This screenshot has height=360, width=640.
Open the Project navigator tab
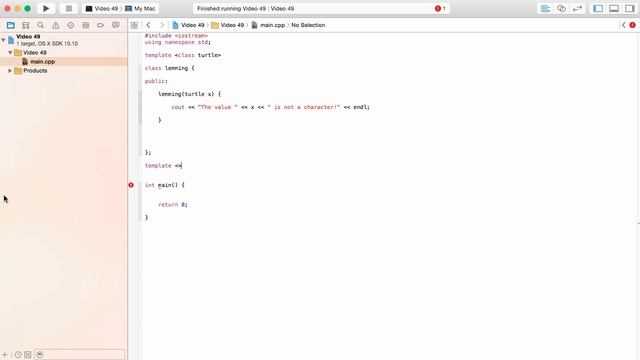pos(11,25)
